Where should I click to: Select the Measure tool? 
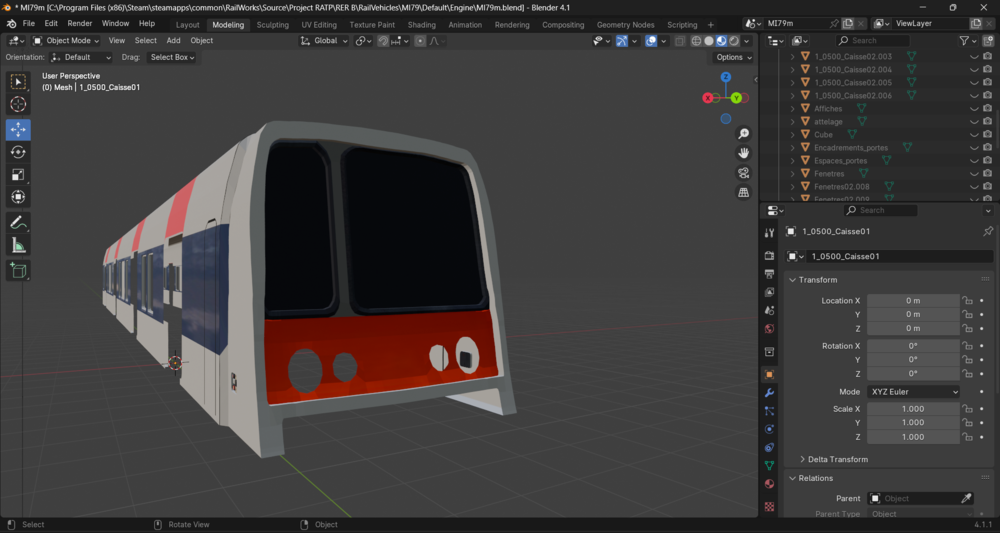point(18,245)
